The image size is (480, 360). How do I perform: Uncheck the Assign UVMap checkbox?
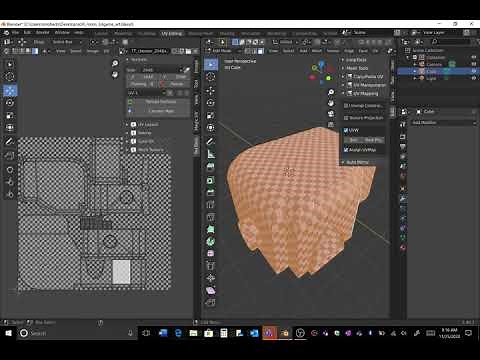pyautogui.click(x=346, y=150)
